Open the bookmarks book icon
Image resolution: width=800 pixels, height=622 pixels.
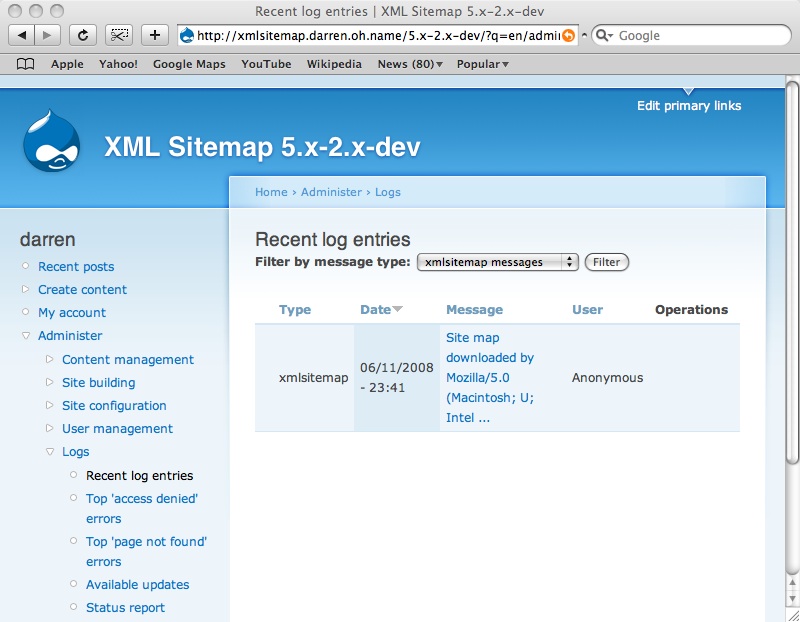pyautogui.click(x=26, y=64)
